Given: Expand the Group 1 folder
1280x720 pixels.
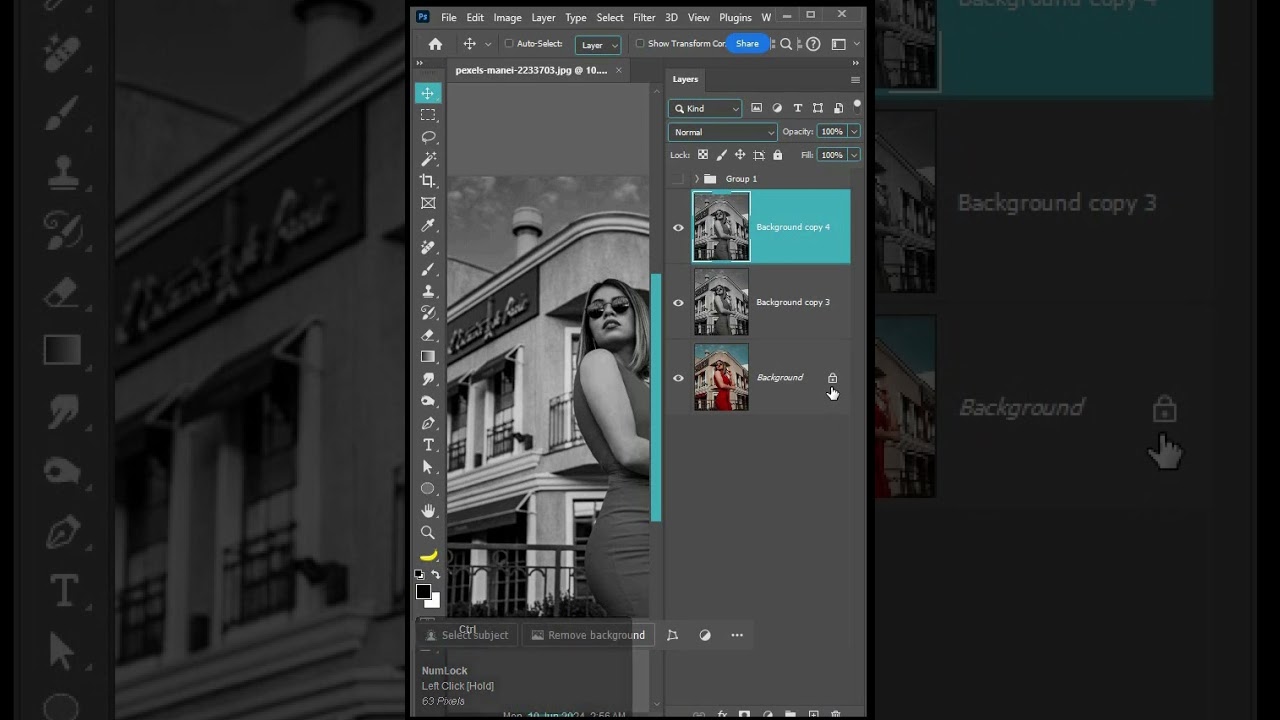Looking at the screenshot, I should (696, 178).
